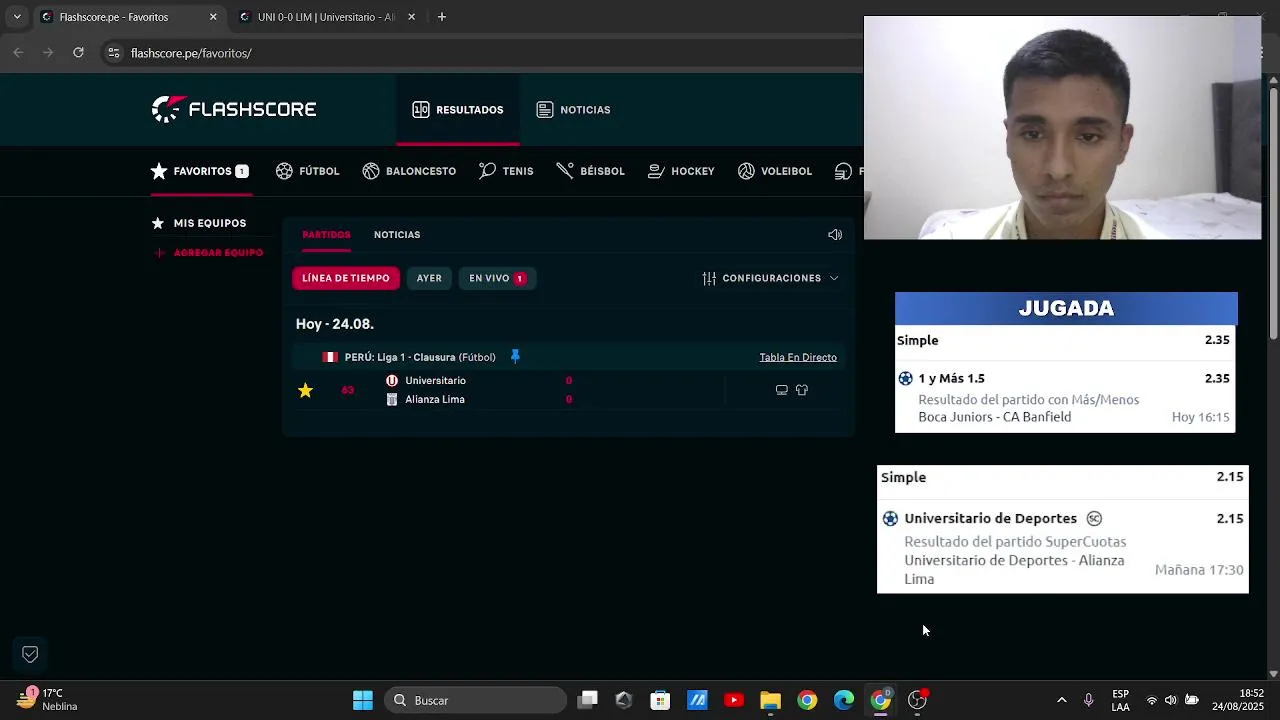Click the Perú flag icon

coord(330,357)
